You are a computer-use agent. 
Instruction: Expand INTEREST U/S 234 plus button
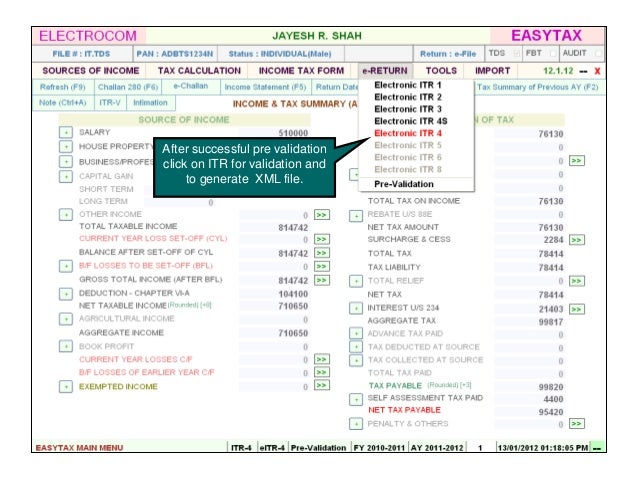coord(356,308)
